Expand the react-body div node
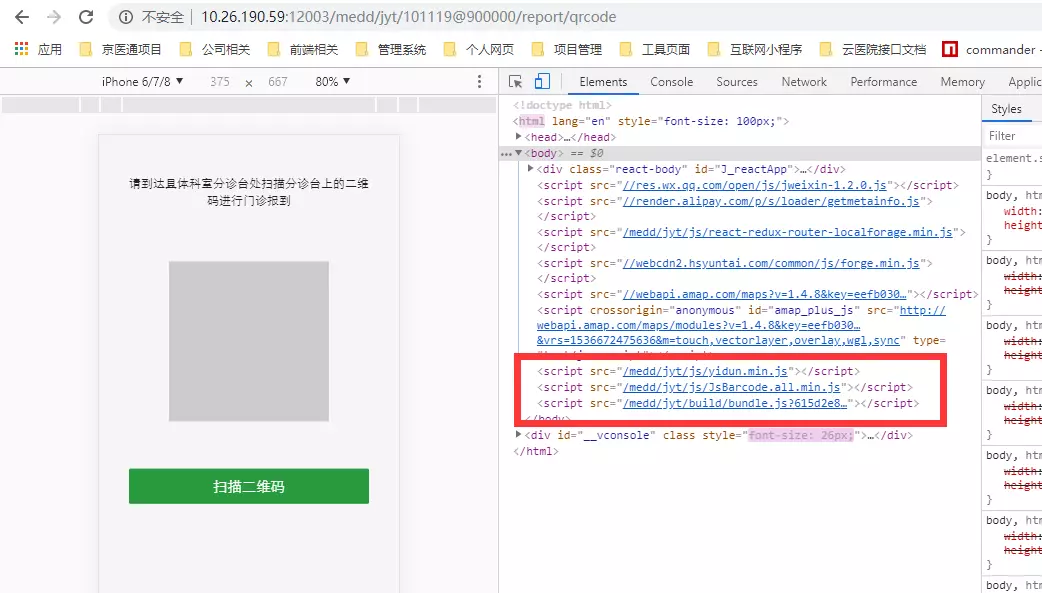 click(x=530, y=169)
